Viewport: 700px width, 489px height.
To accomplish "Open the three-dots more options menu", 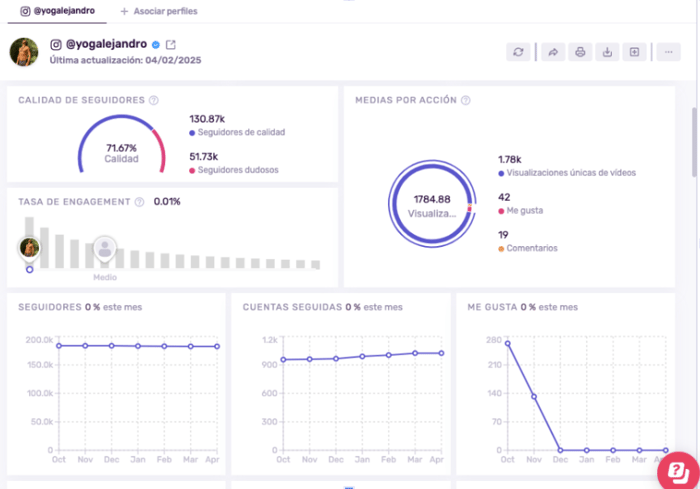I will tap(666, 52).
